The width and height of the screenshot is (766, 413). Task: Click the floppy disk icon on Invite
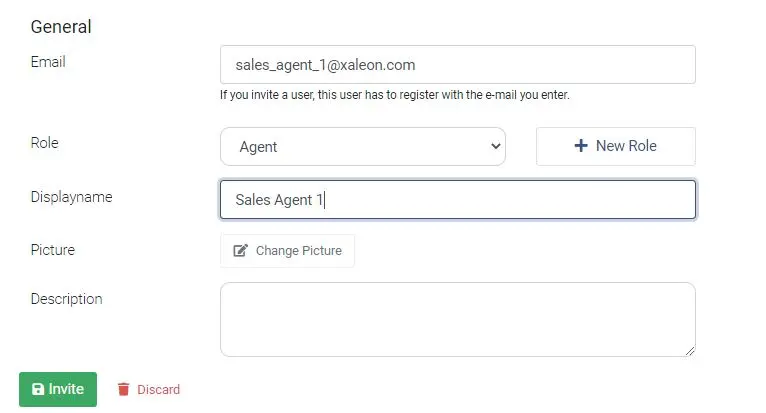coord(38,389)
